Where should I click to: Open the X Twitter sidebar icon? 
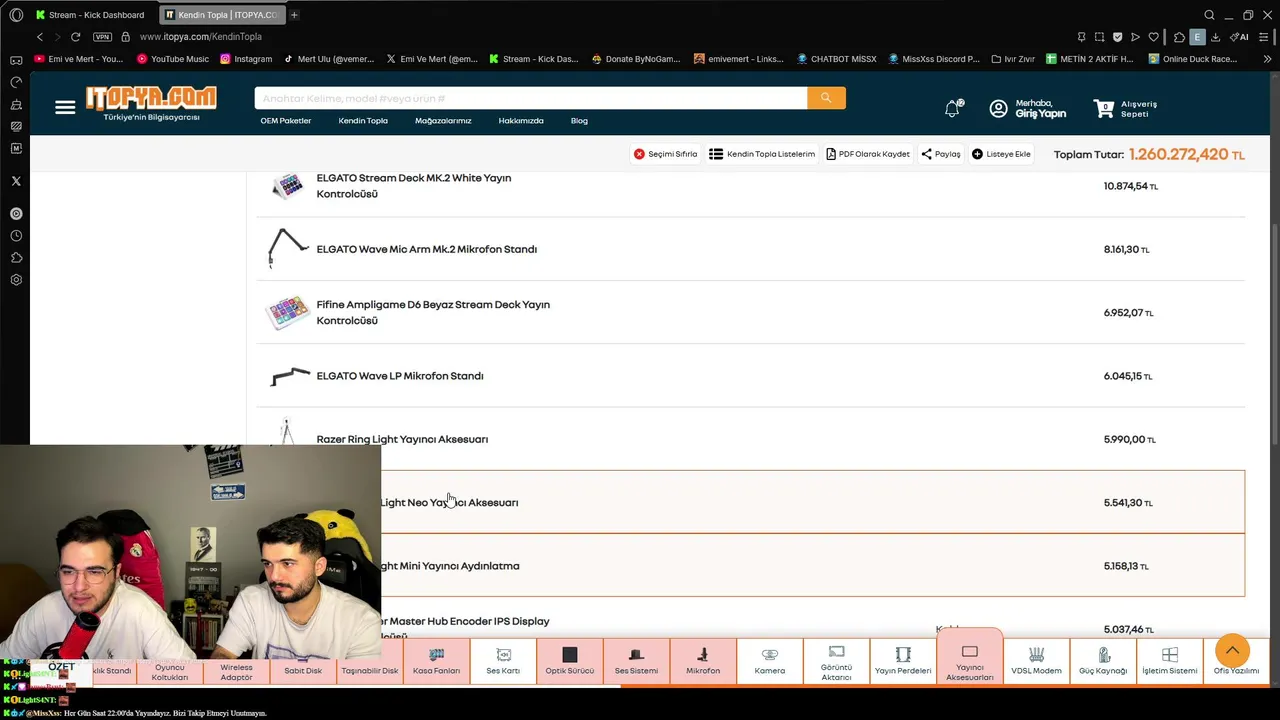point(16,181)
